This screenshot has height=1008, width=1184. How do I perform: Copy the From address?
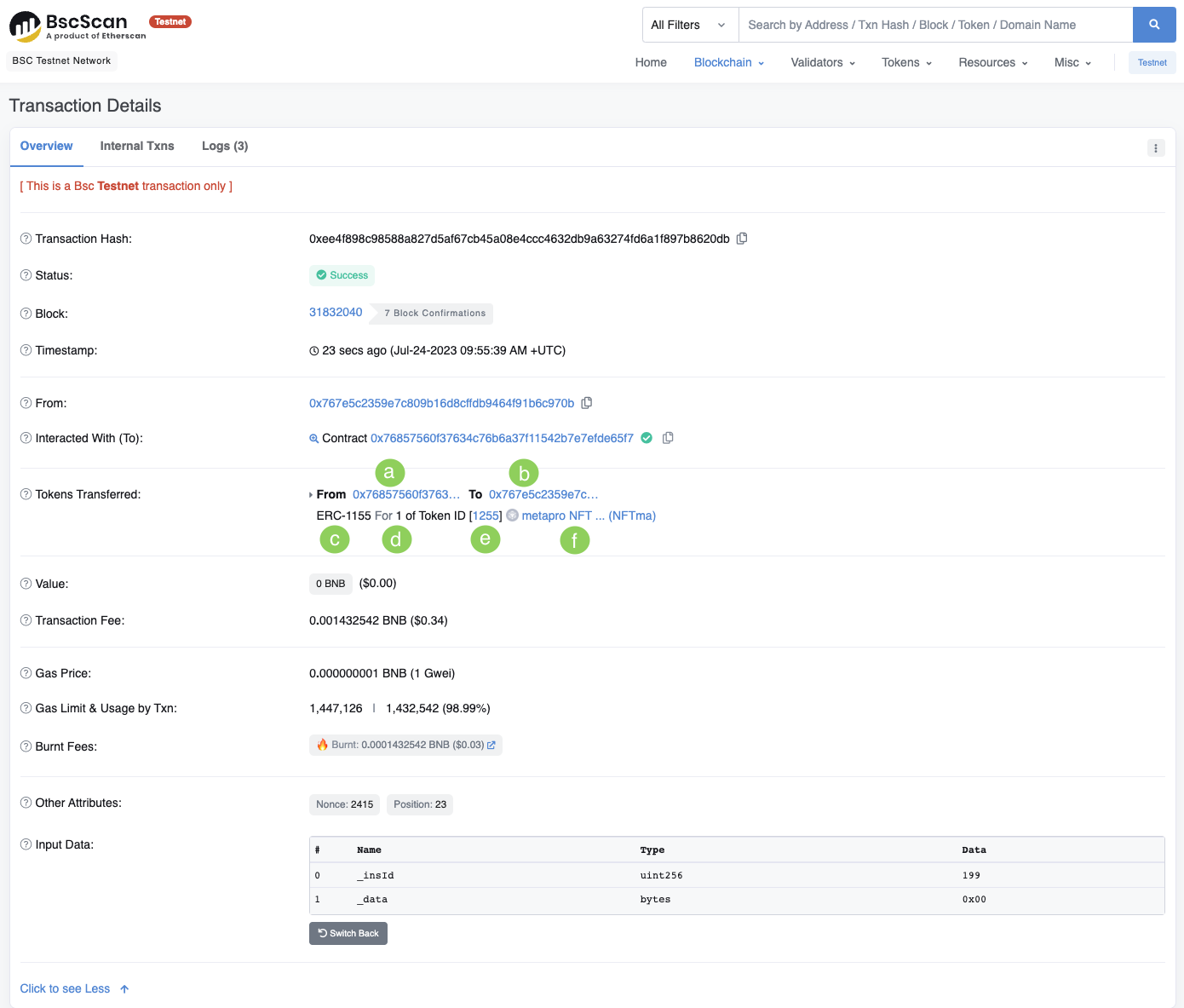587,403
